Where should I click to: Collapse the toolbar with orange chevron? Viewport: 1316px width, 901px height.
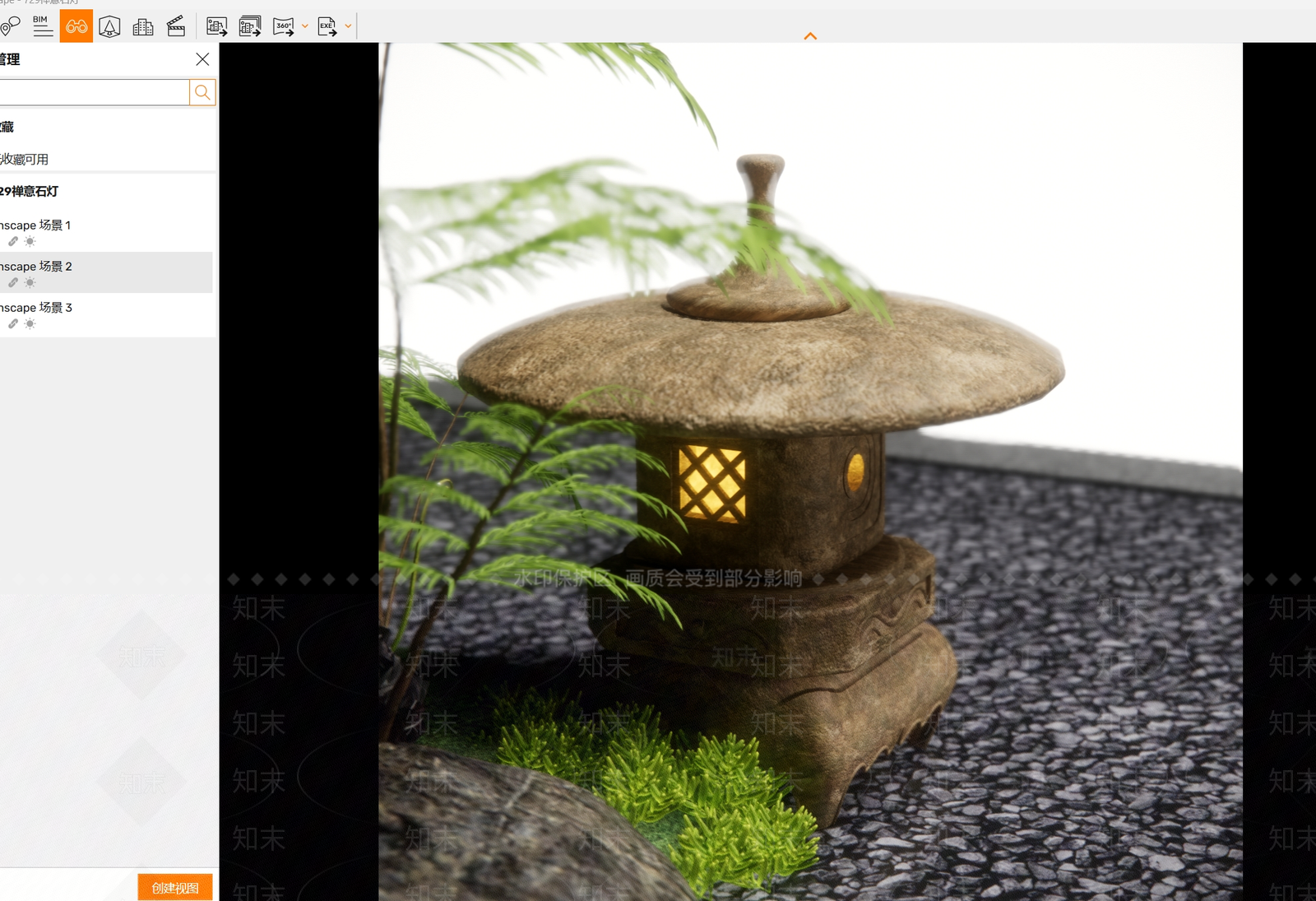tap(810, 36)
